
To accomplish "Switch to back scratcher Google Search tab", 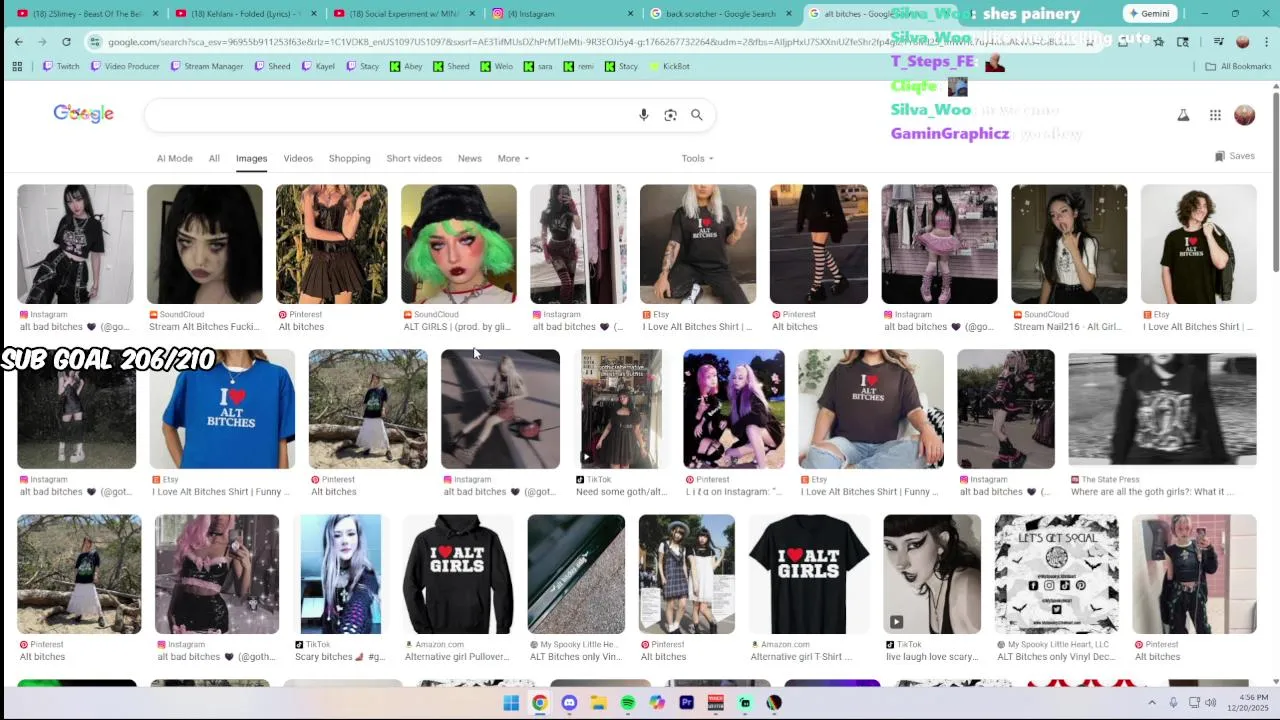I will pos(720,14).
